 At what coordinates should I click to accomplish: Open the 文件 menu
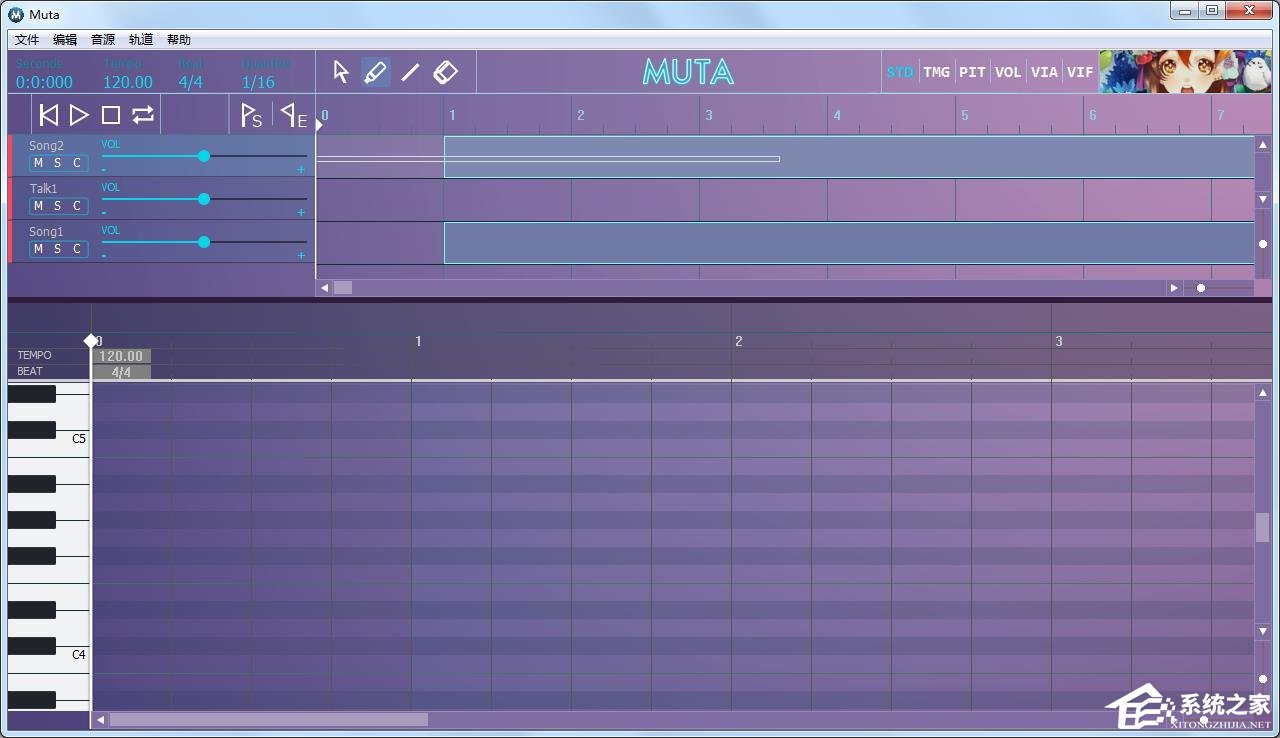click(27, 40)
